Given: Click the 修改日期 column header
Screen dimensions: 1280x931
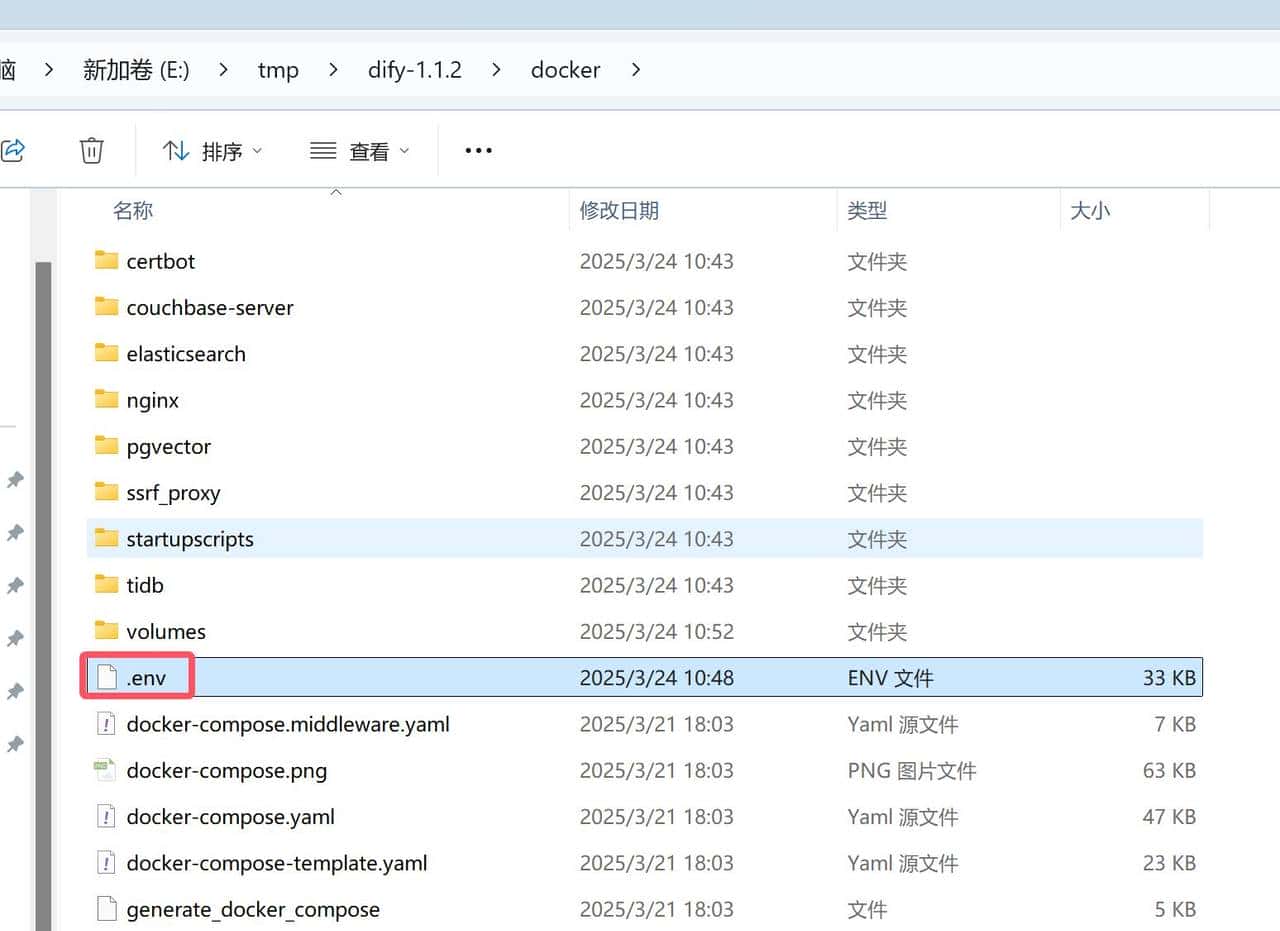Looking at the screenshot, I should (620, 210).
